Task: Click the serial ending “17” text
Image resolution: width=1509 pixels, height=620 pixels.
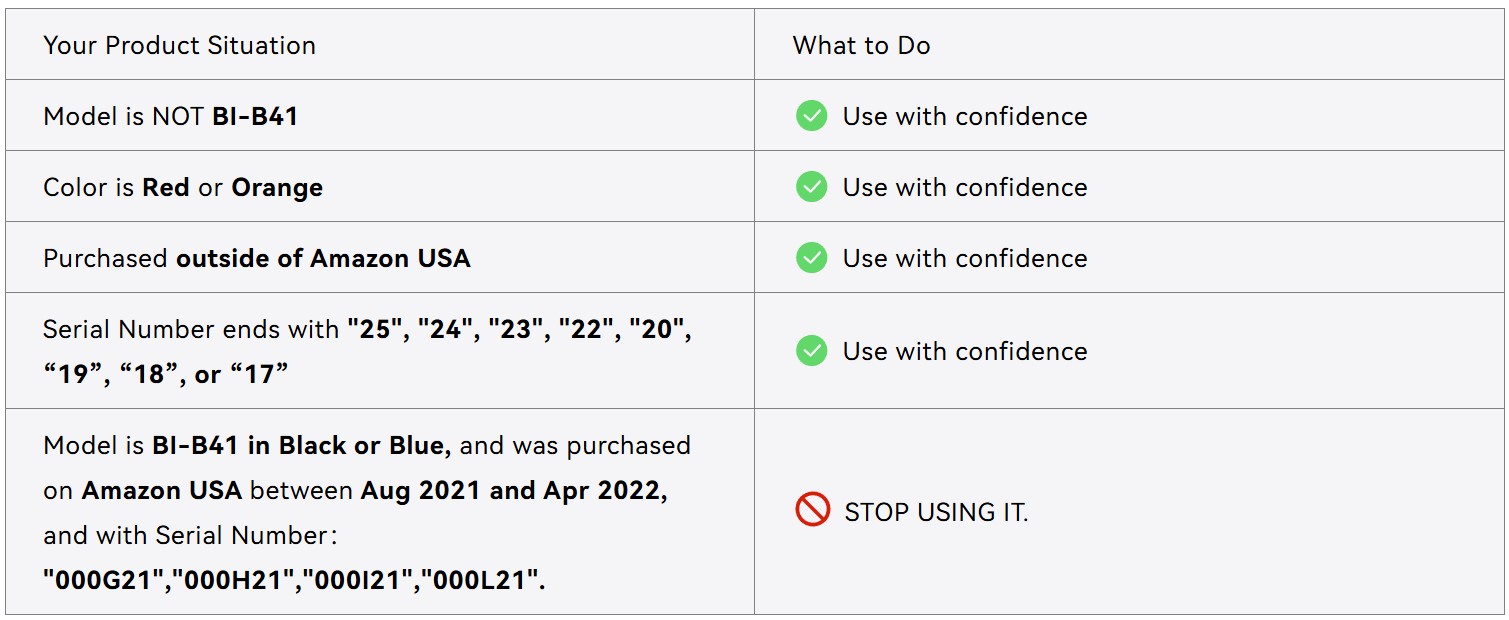Action: coord(259,375)
